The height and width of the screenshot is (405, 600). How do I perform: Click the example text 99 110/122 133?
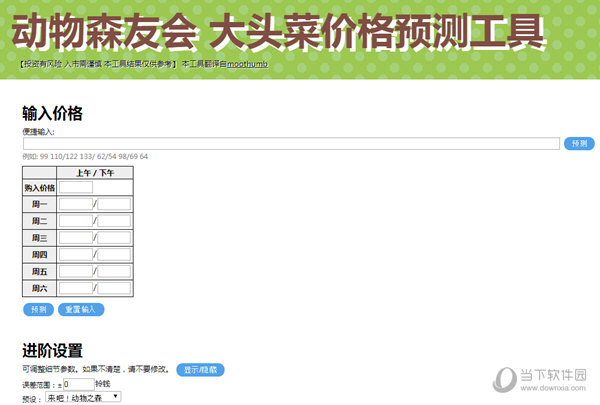(x=66, y=156)
